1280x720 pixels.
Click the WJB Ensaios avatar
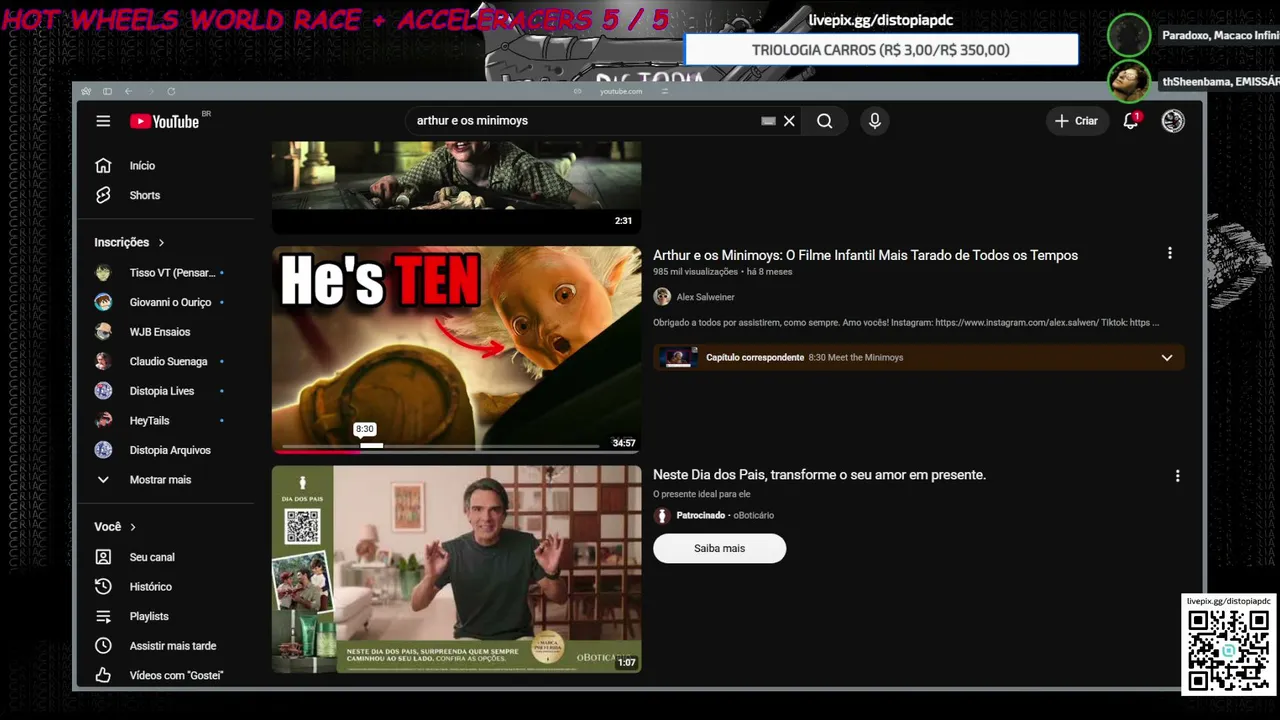(103, 331)
